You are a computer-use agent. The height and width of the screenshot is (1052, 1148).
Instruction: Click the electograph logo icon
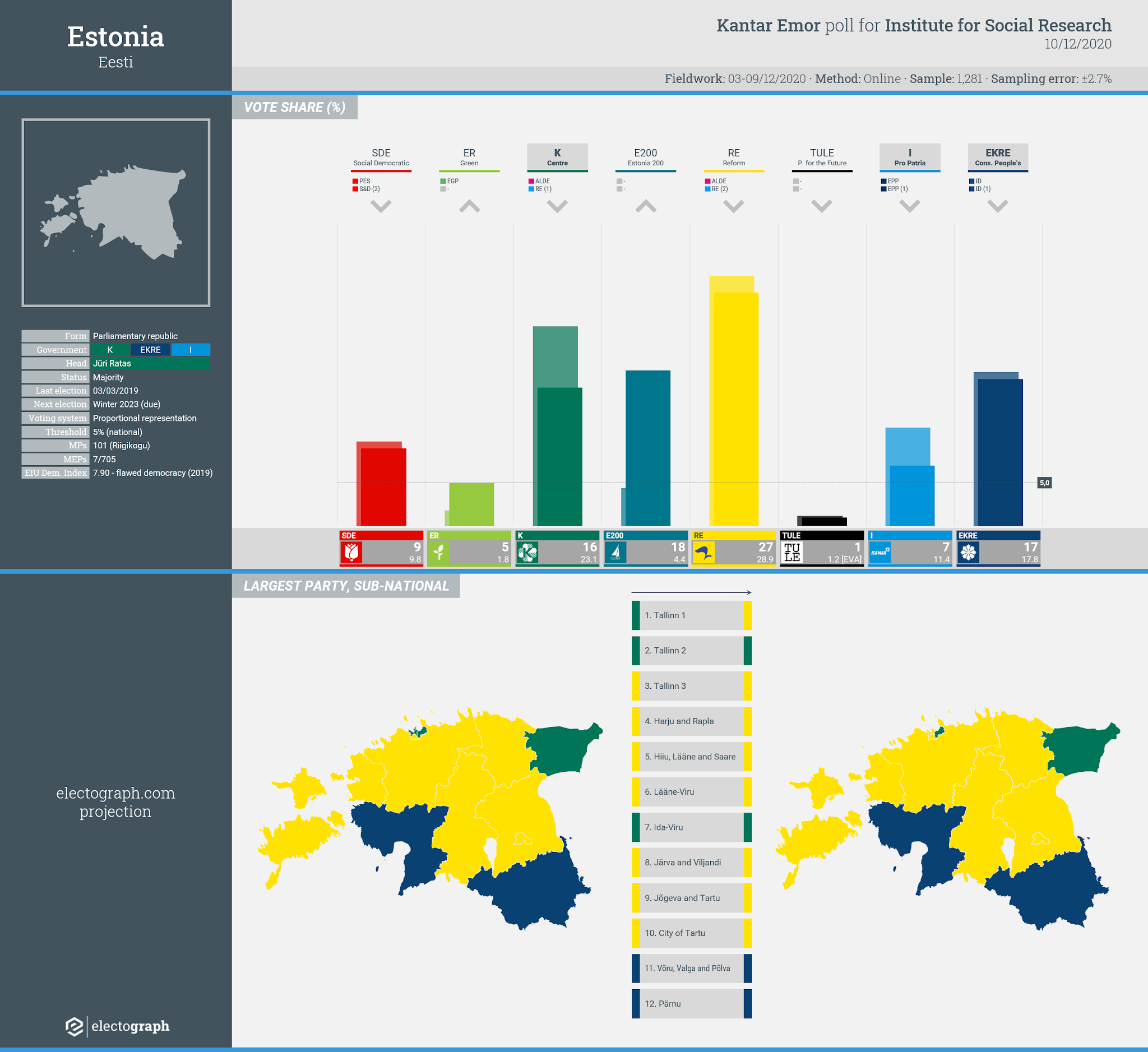click(75, 1026)
